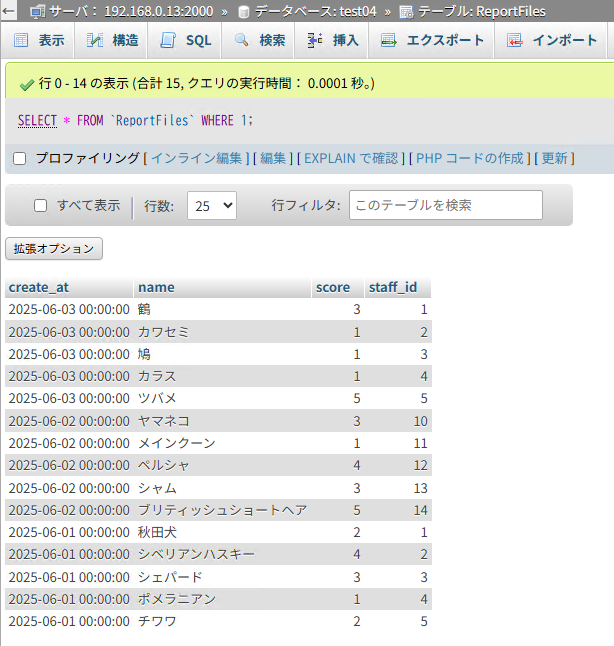Click the データベース: test04 breadcrumb link
The width and height of the screenshot is (614, 646).
[316, 12]
